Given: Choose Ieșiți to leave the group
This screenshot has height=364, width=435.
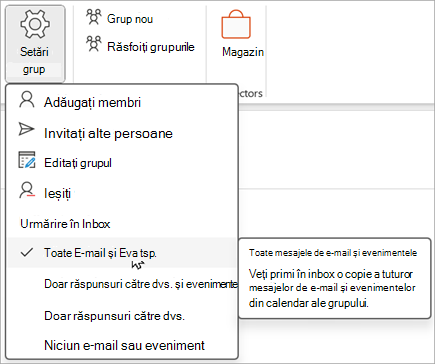Looking at the screenshot, I should coord(122,193).
